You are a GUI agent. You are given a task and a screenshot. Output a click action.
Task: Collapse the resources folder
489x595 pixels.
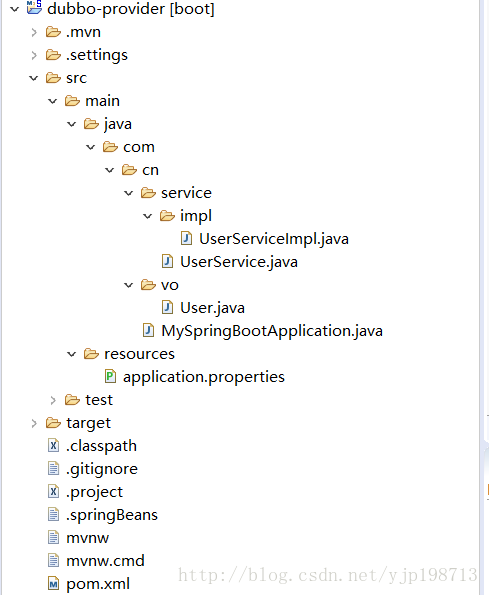72,354
